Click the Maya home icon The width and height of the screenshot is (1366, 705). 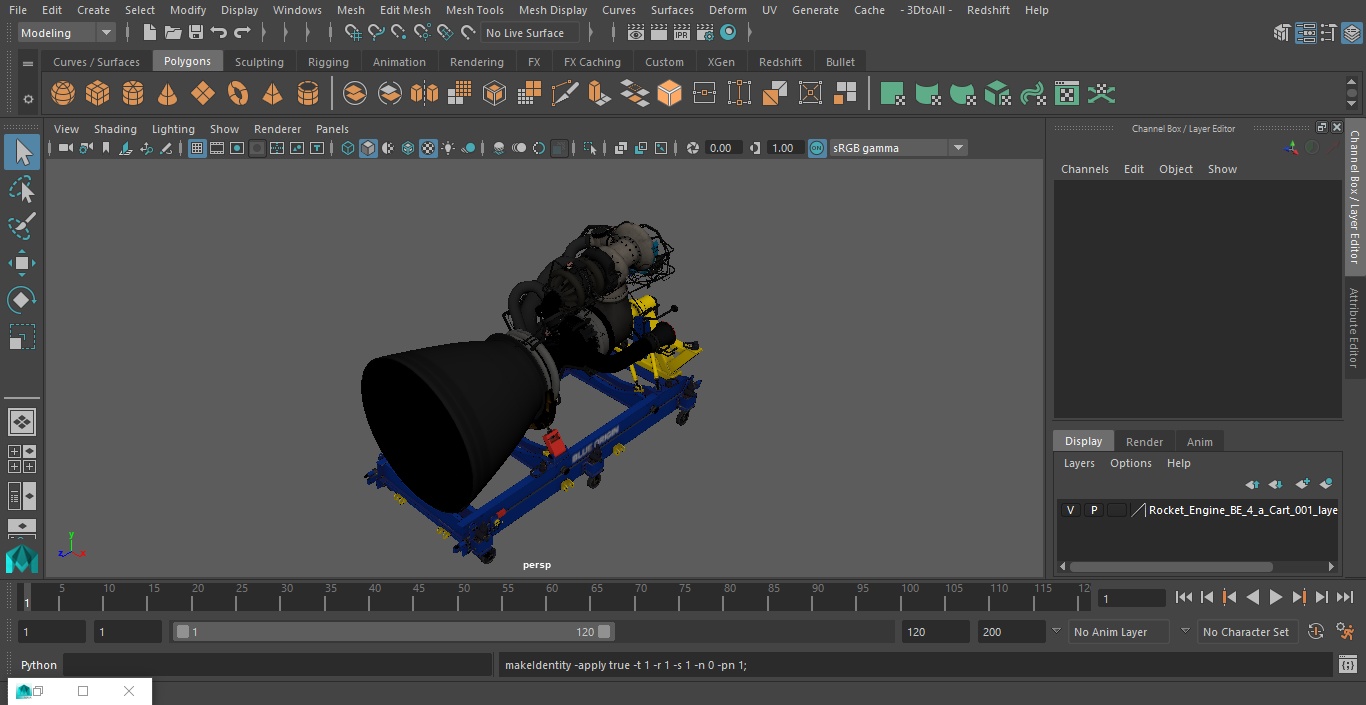click(22, 559)
